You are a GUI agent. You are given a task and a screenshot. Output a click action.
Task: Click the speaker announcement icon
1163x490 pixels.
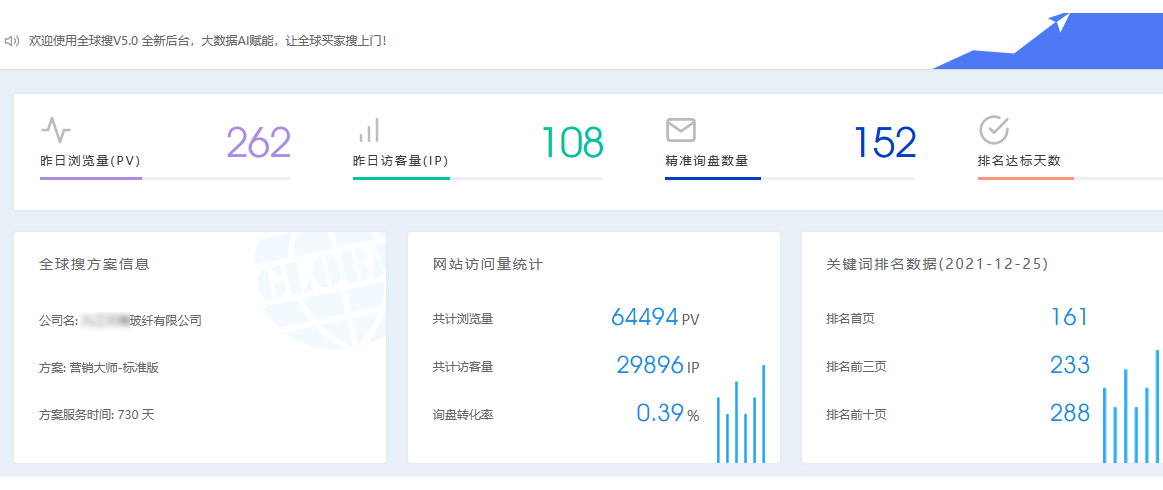tap(12, 41)
